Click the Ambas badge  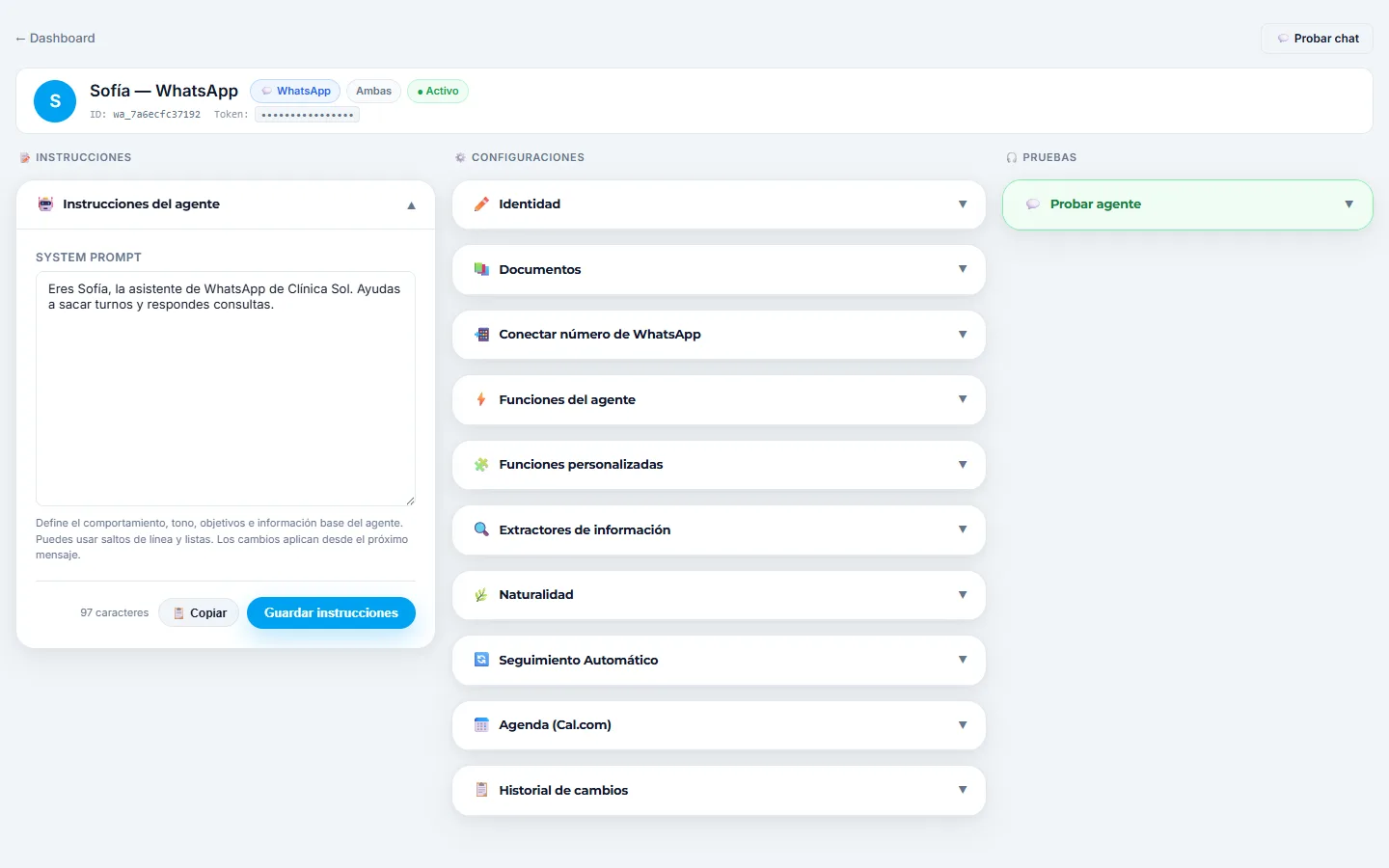coord(373,92)
